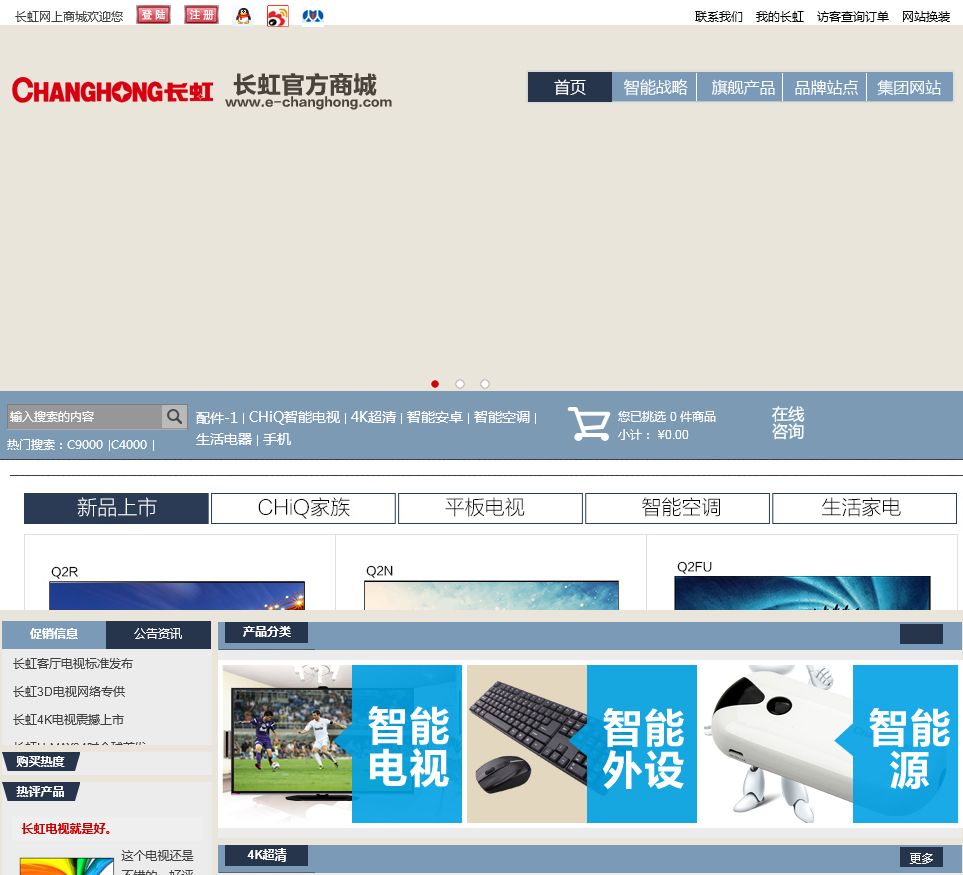This screenshot has height=875, width=963.
Task: Switch to the 促销信息 tab
Action: 54,634
